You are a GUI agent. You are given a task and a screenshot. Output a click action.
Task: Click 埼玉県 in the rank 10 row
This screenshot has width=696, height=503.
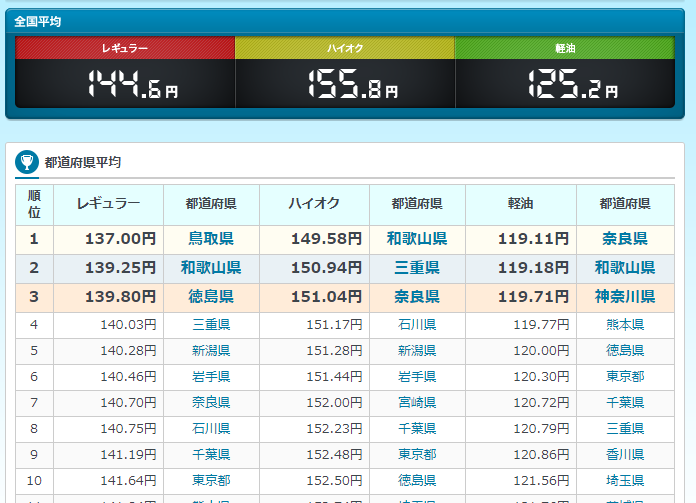coord(626,481)
